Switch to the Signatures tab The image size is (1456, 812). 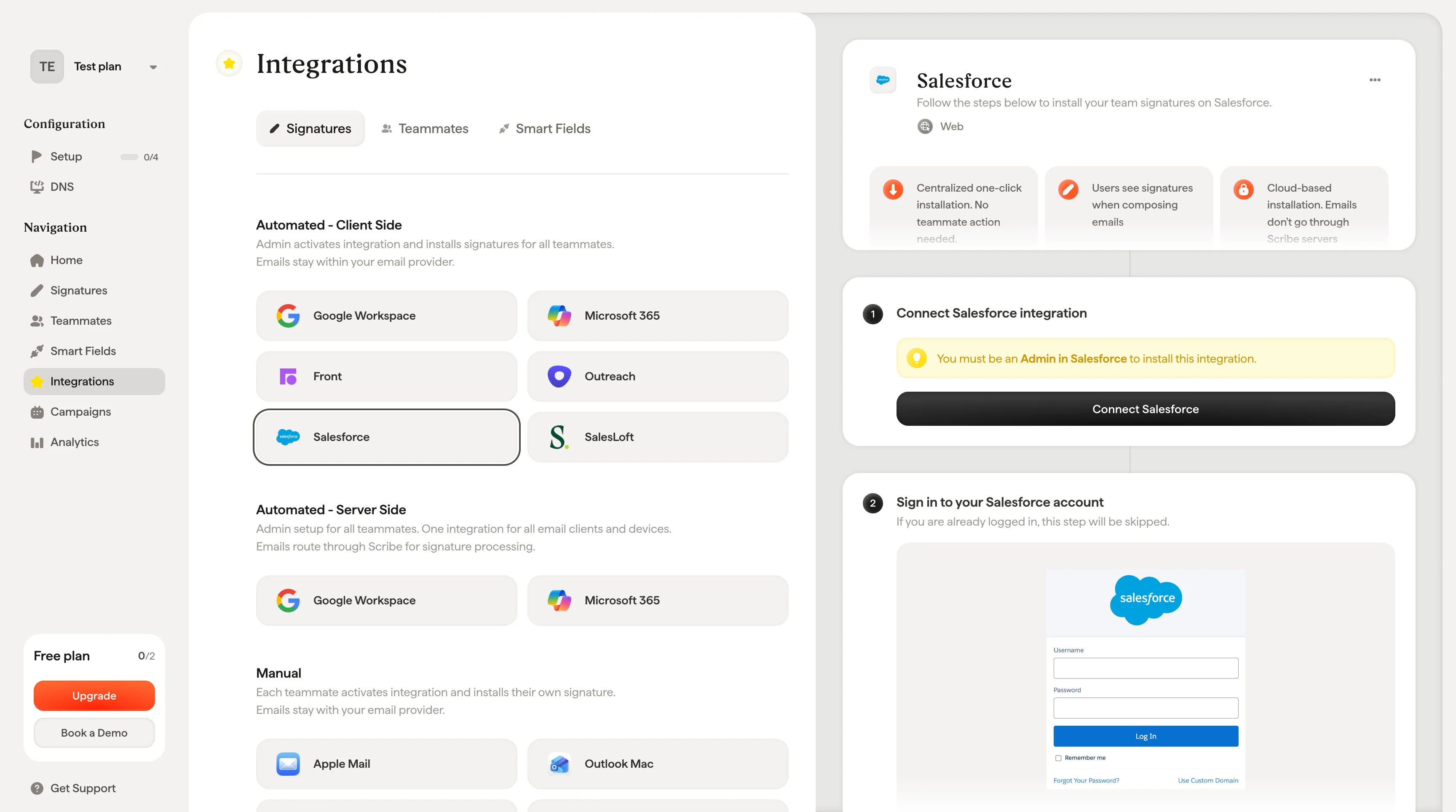(310, 128)
